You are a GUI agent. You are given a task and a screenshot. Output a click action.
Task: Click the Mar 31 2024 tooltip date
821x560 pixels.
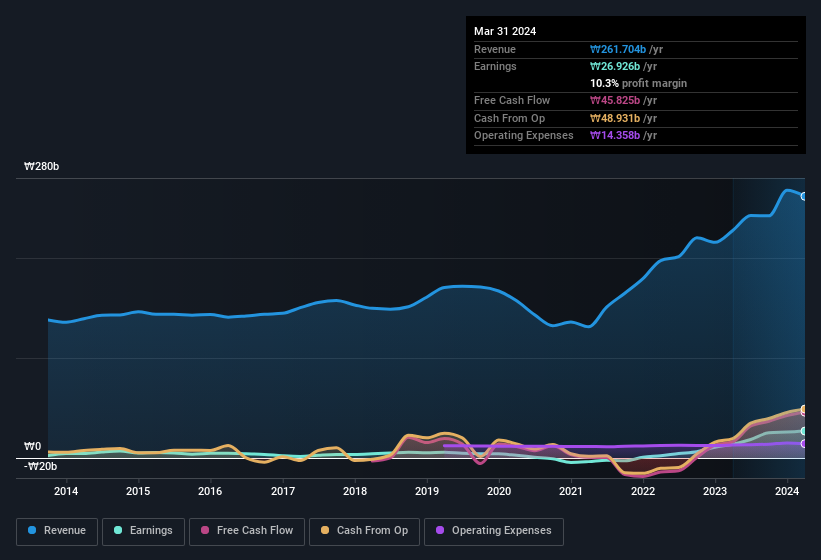point(505,31)
